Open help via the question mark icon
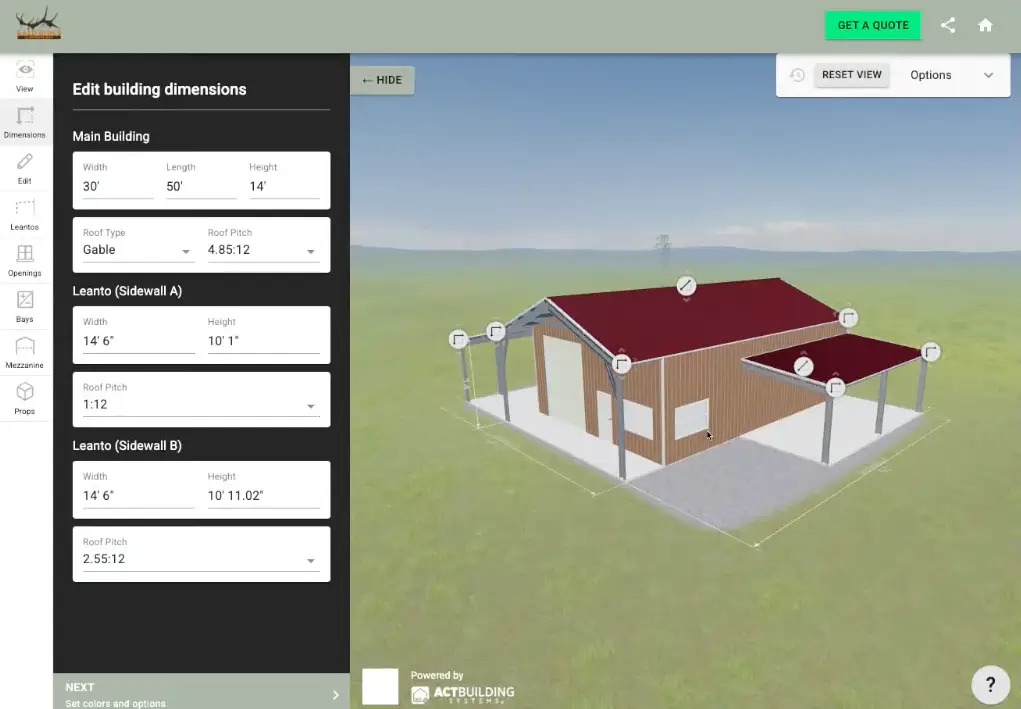Image resolution: width=1021 pixels, height=709 pixels. [x=990, y=684]
